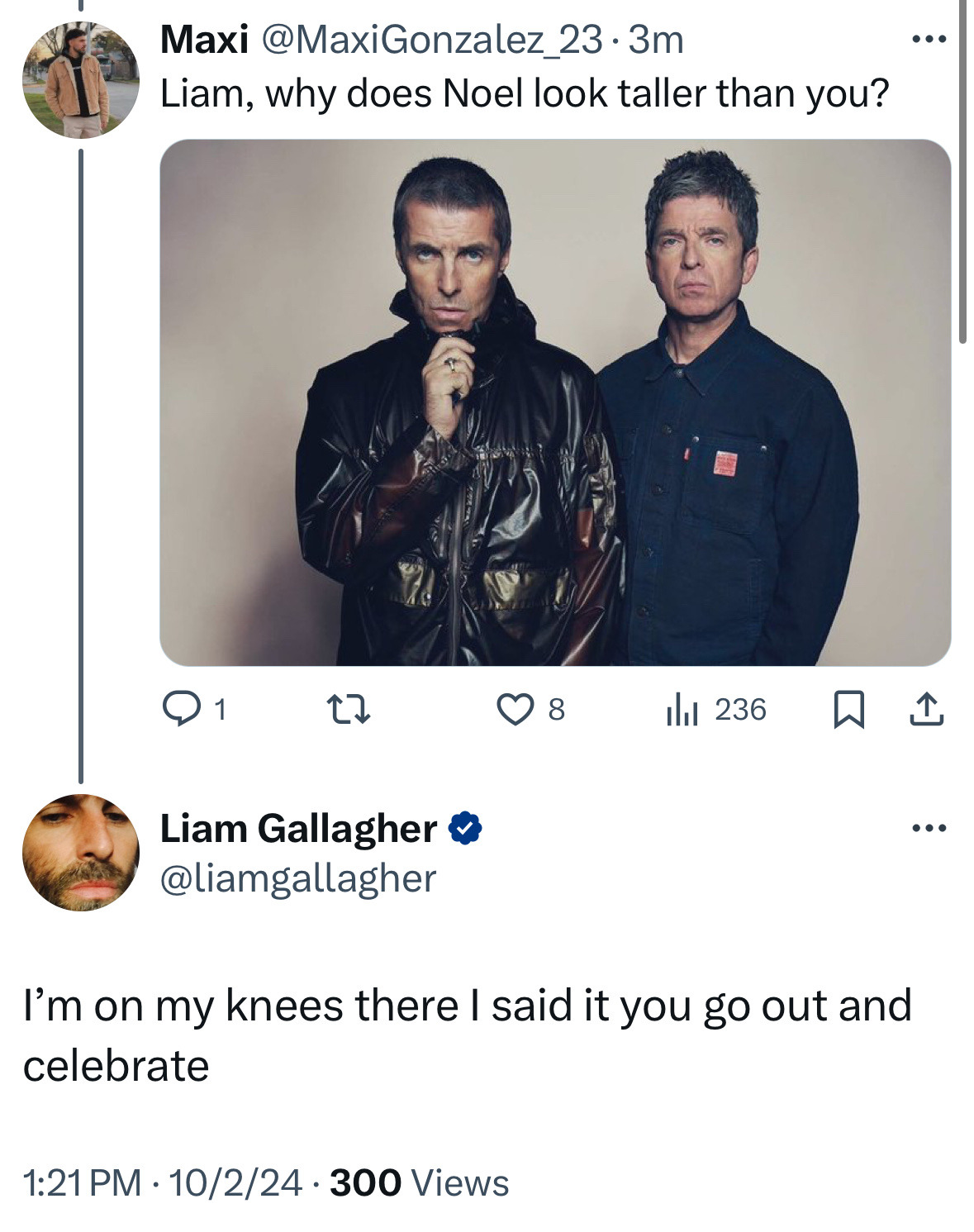Open more options on Maxi's tweet

tap(928, 39)
